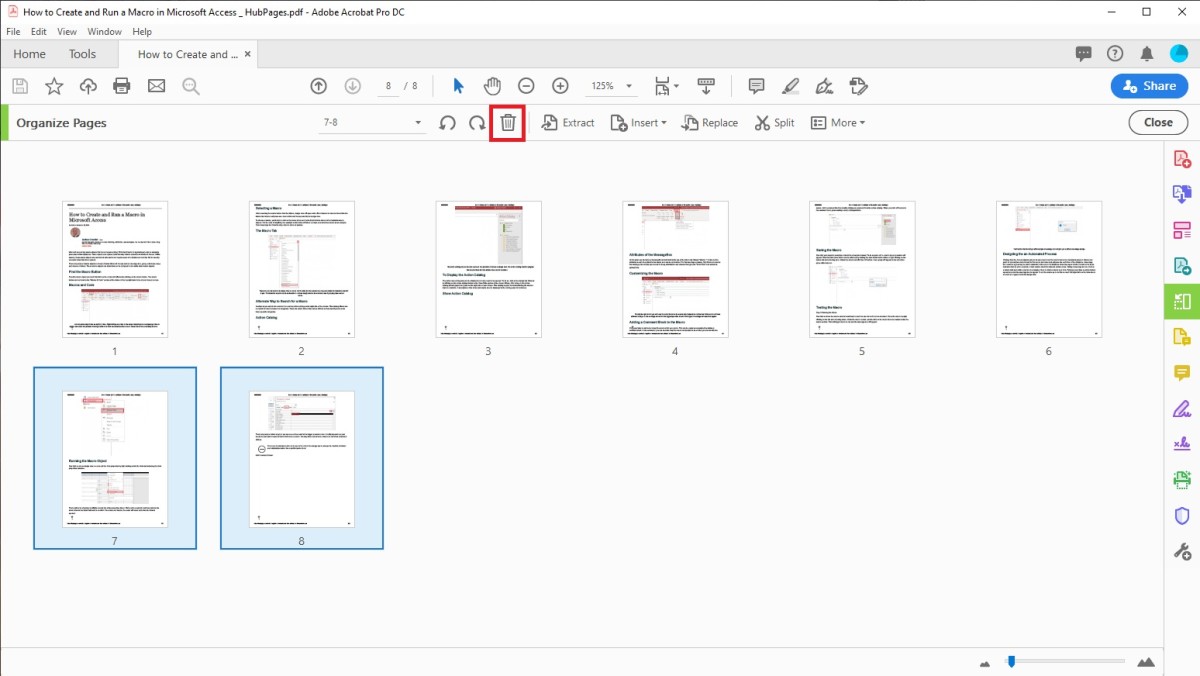Image resolution: width=1200 pixels, height=676 pixels.
Task: Open the Comment tool in right sidebar
Action: (x=1181, y=372)
